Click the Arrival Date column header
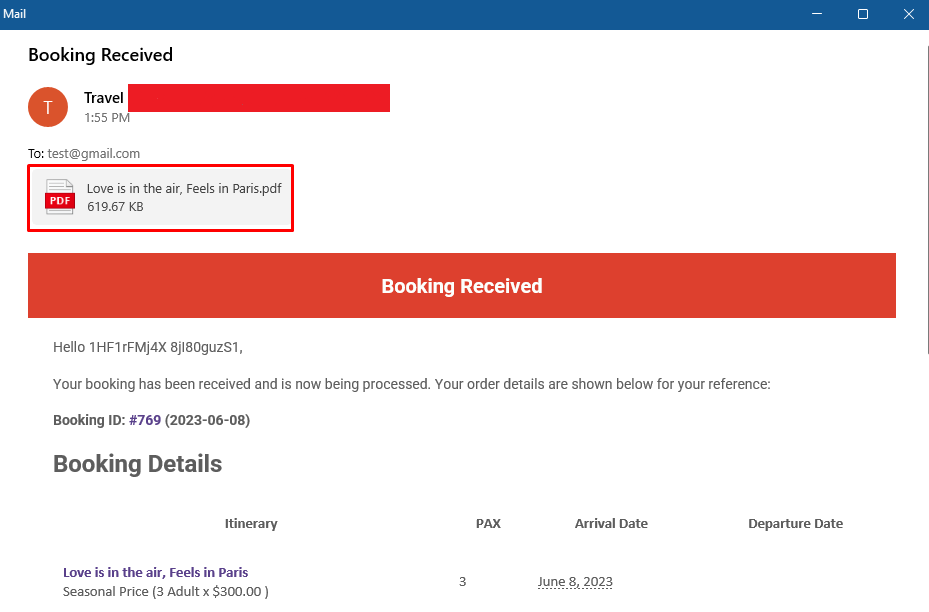Viewport: 929px width, 612px height. (x=611, y=524)
